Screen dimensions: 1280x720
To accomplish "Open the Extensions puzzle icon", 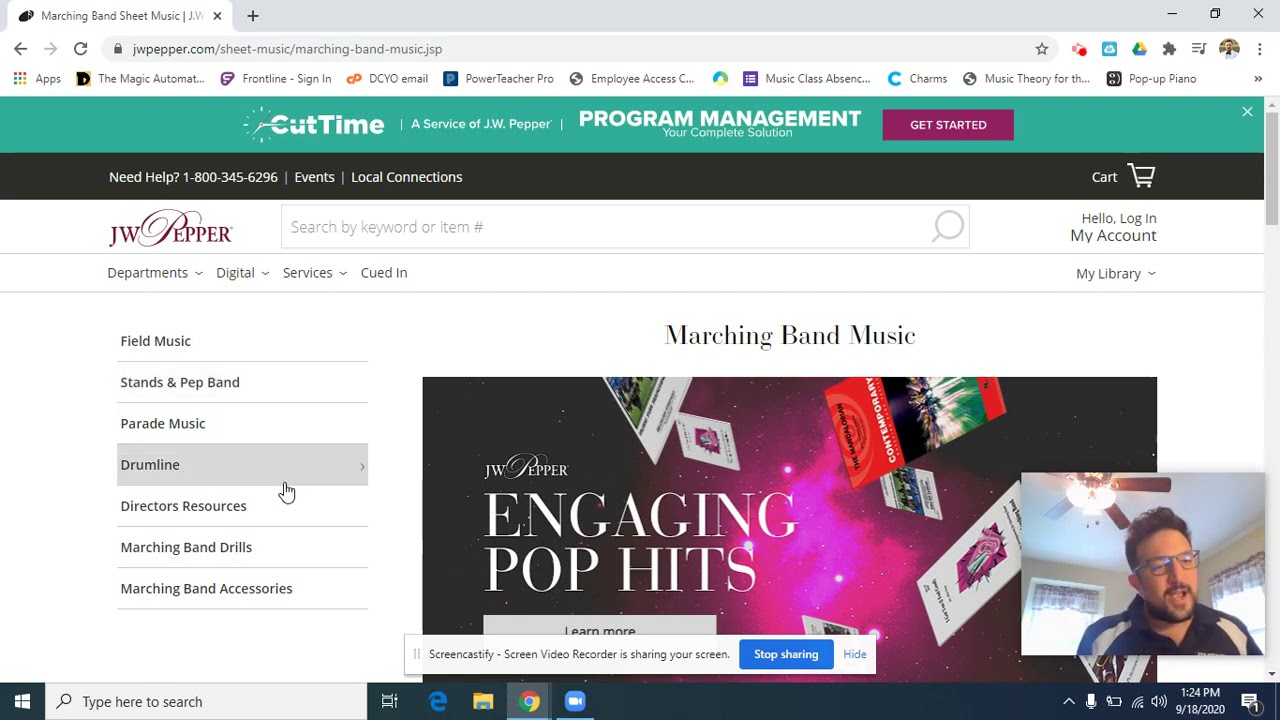I will coord(1169,48).
